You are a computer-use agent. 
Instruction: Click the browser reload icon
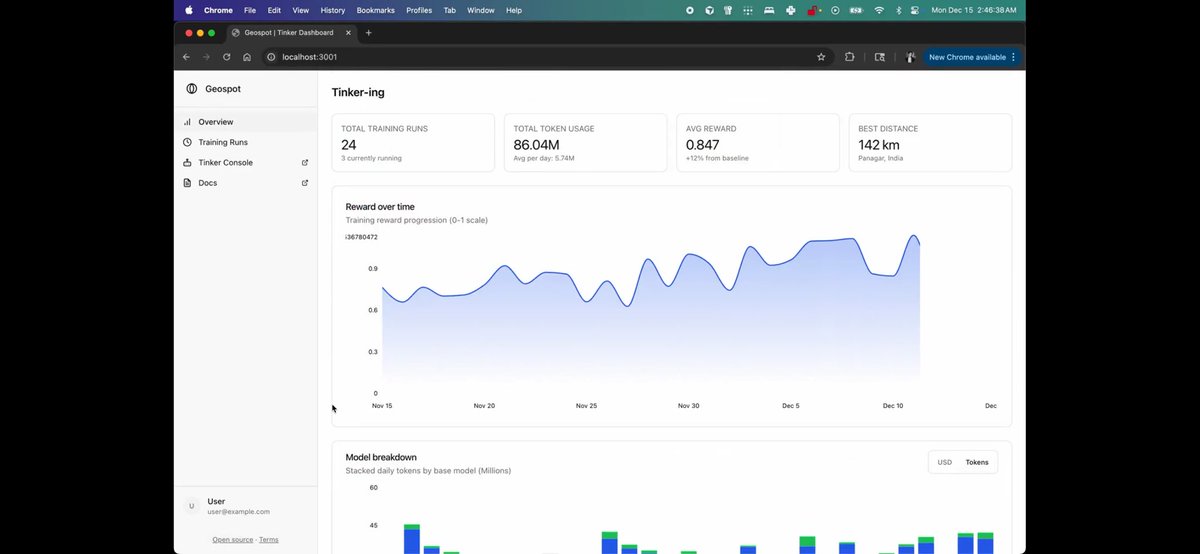point(227,57)
